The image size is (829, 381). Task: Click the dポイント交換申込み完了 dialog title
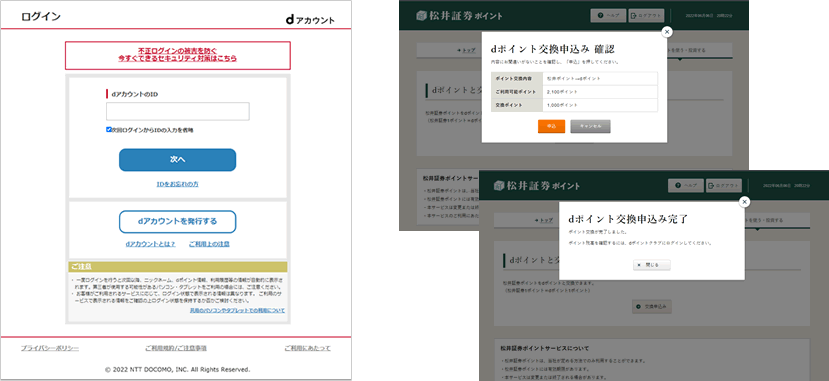[x=628, y=219]
